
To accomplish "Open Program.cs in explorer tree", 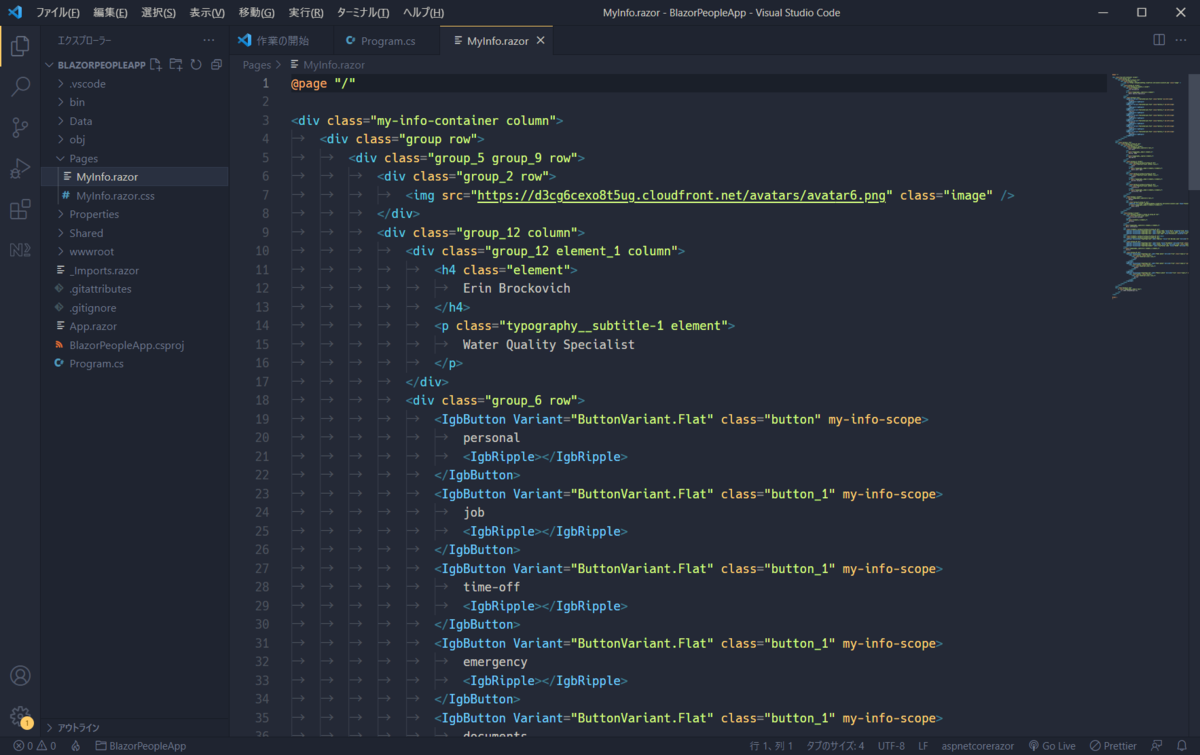I will click(96, 364).
